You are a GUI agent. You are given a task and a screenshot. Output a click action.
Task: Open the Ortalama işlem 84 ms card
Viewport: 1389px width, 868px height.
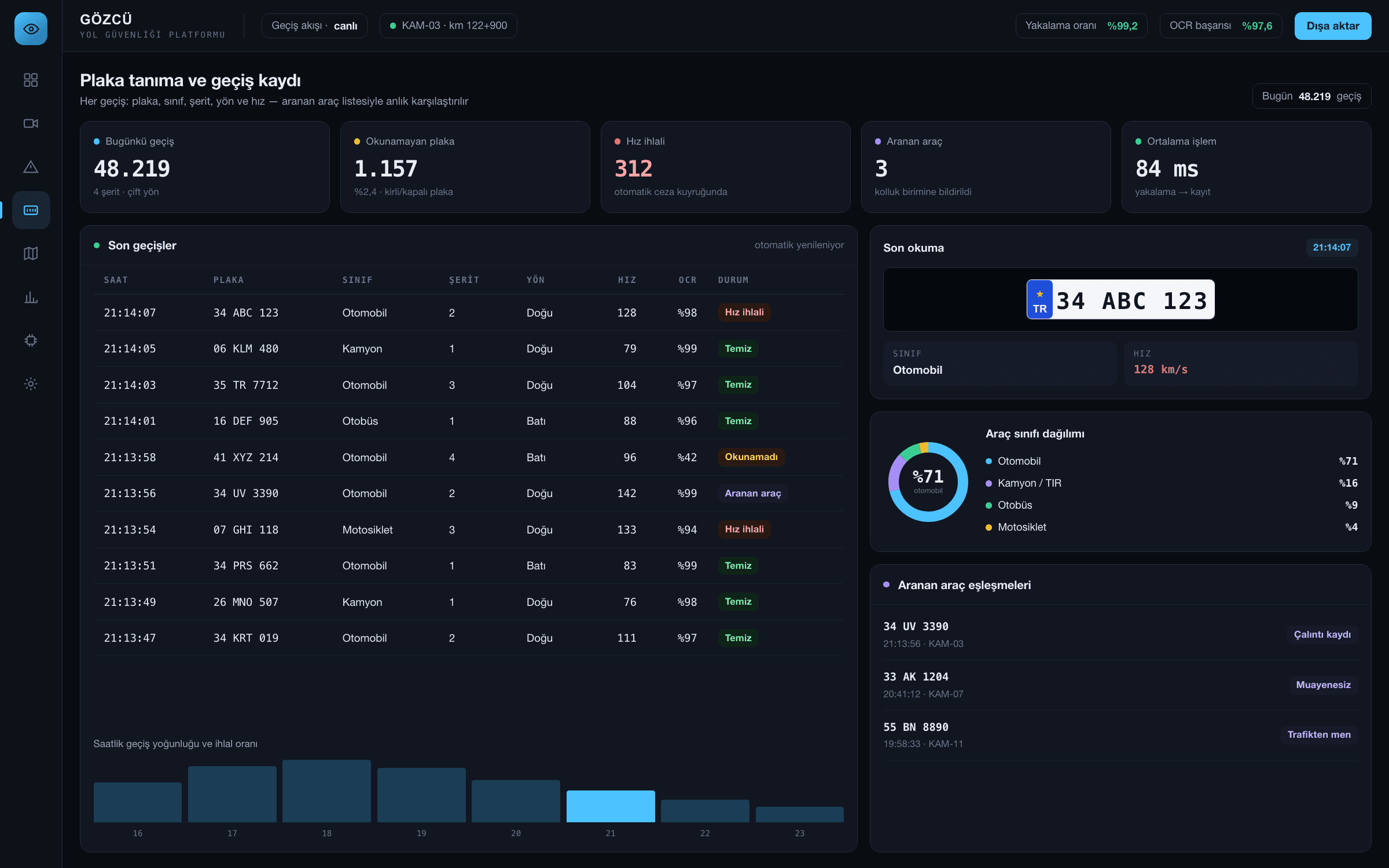pos(1246,167)
